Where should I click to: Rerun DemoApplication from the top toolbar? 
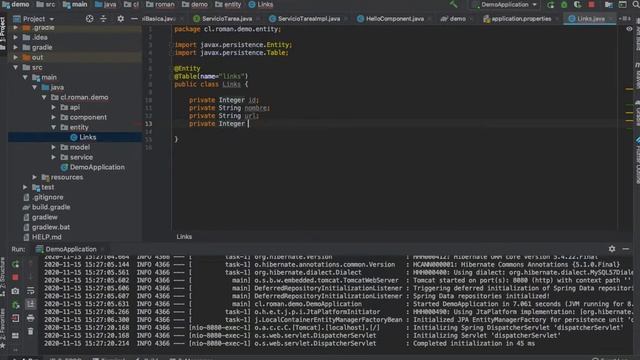click(x=551, y=5)
